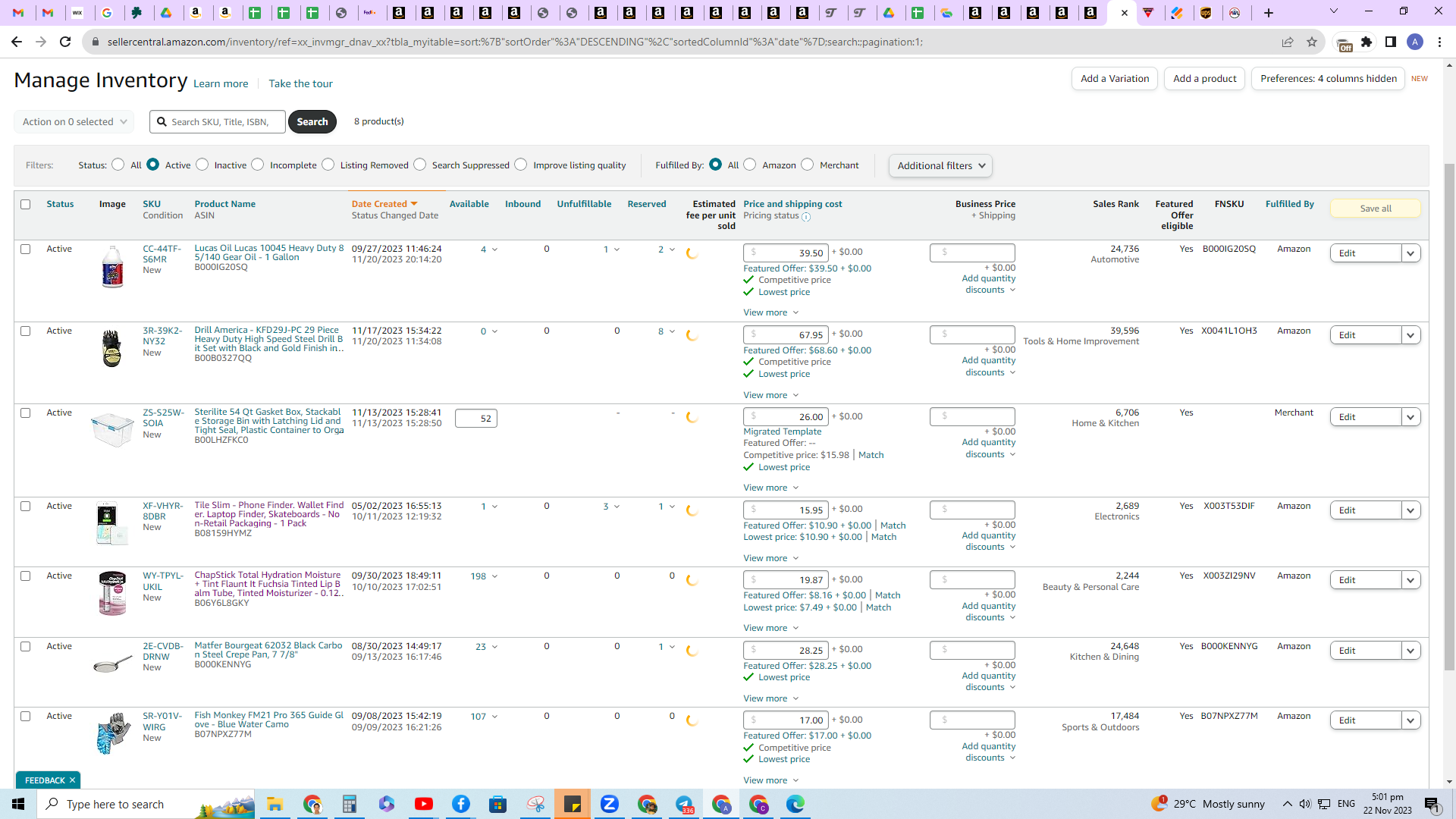
Task: Expand the Additional filters dropdown
Action: pos(940,165)
